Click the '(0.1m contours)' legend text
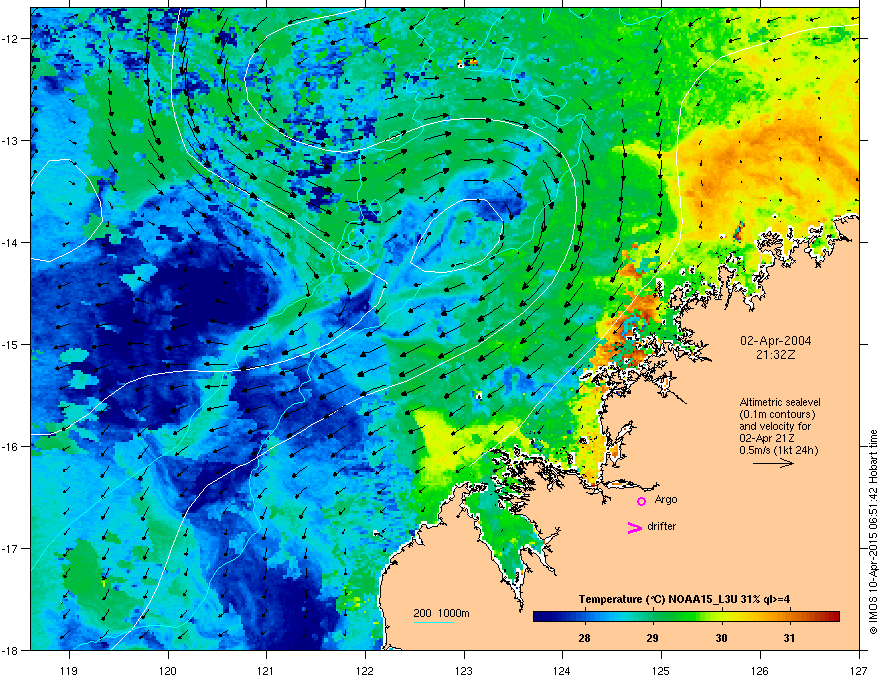The image size is (880, 680). coord(777,415)
